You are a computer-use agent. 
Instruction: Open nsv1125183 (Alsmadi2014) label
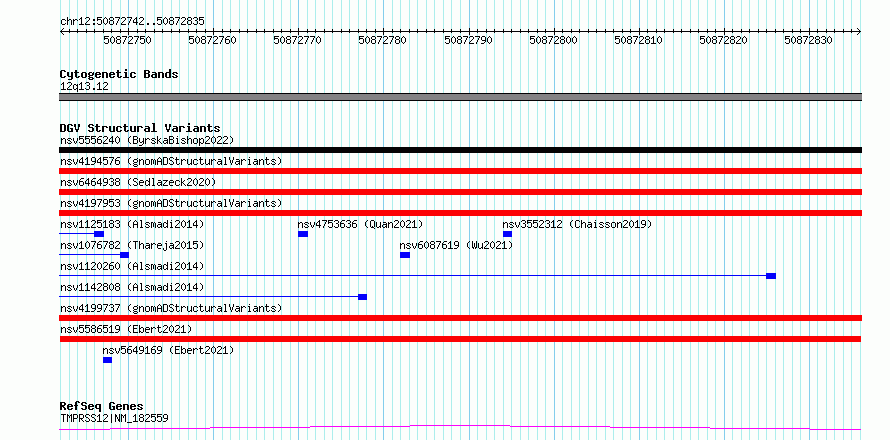coord(132,224)
